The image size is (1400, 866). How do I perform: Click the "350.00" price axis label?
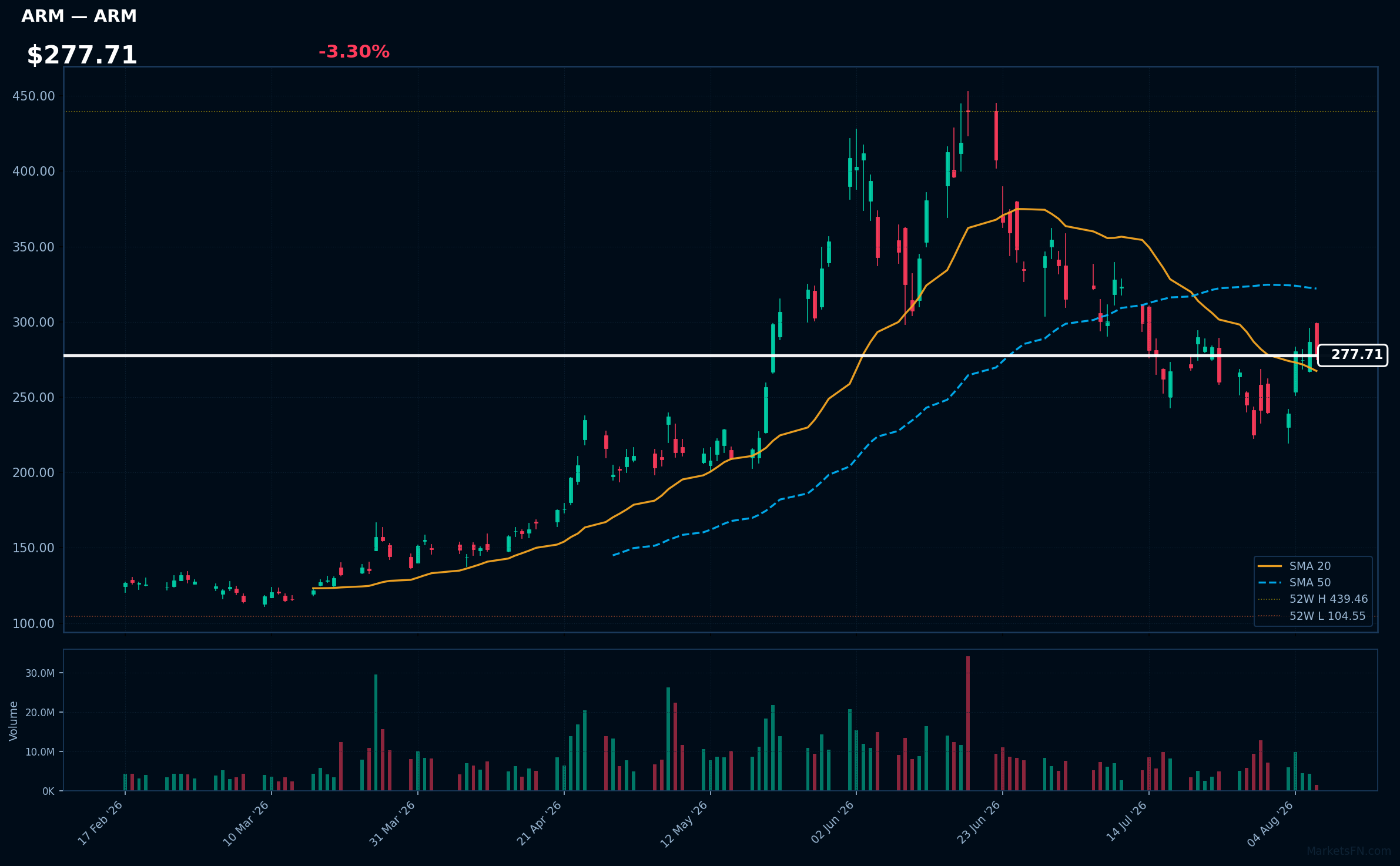pyautogui.click(x=34, y=247)
